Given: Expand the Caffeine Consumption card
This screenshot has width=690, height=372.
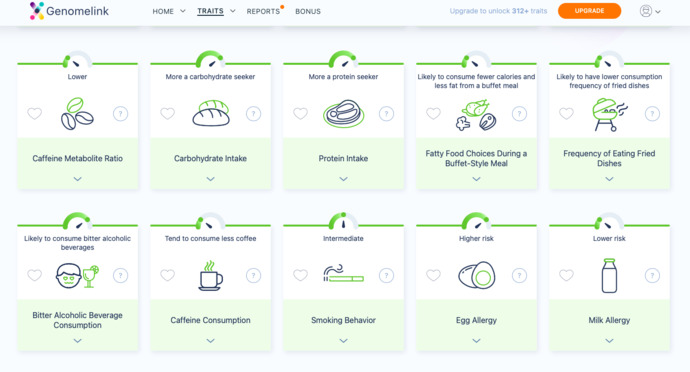Looking at the screenshot, I should tap(210, 341).
